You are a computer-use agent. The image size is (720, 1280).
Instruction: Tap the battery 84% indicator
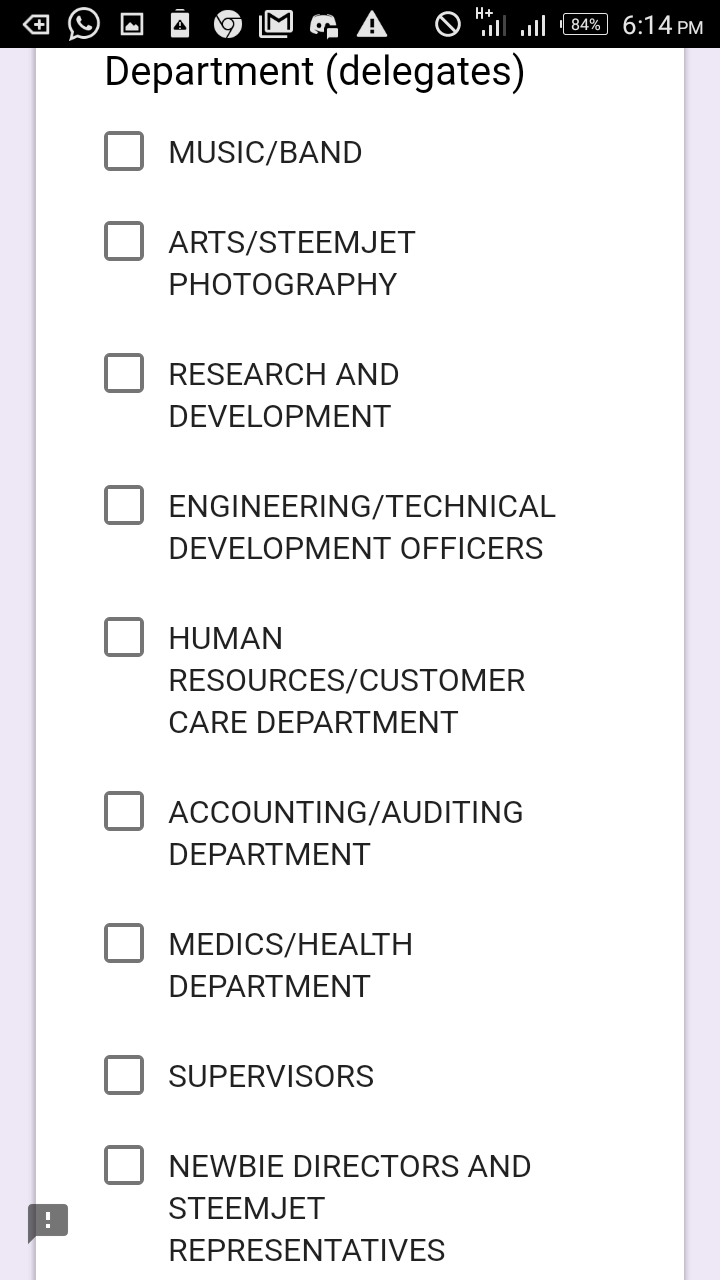585,24
